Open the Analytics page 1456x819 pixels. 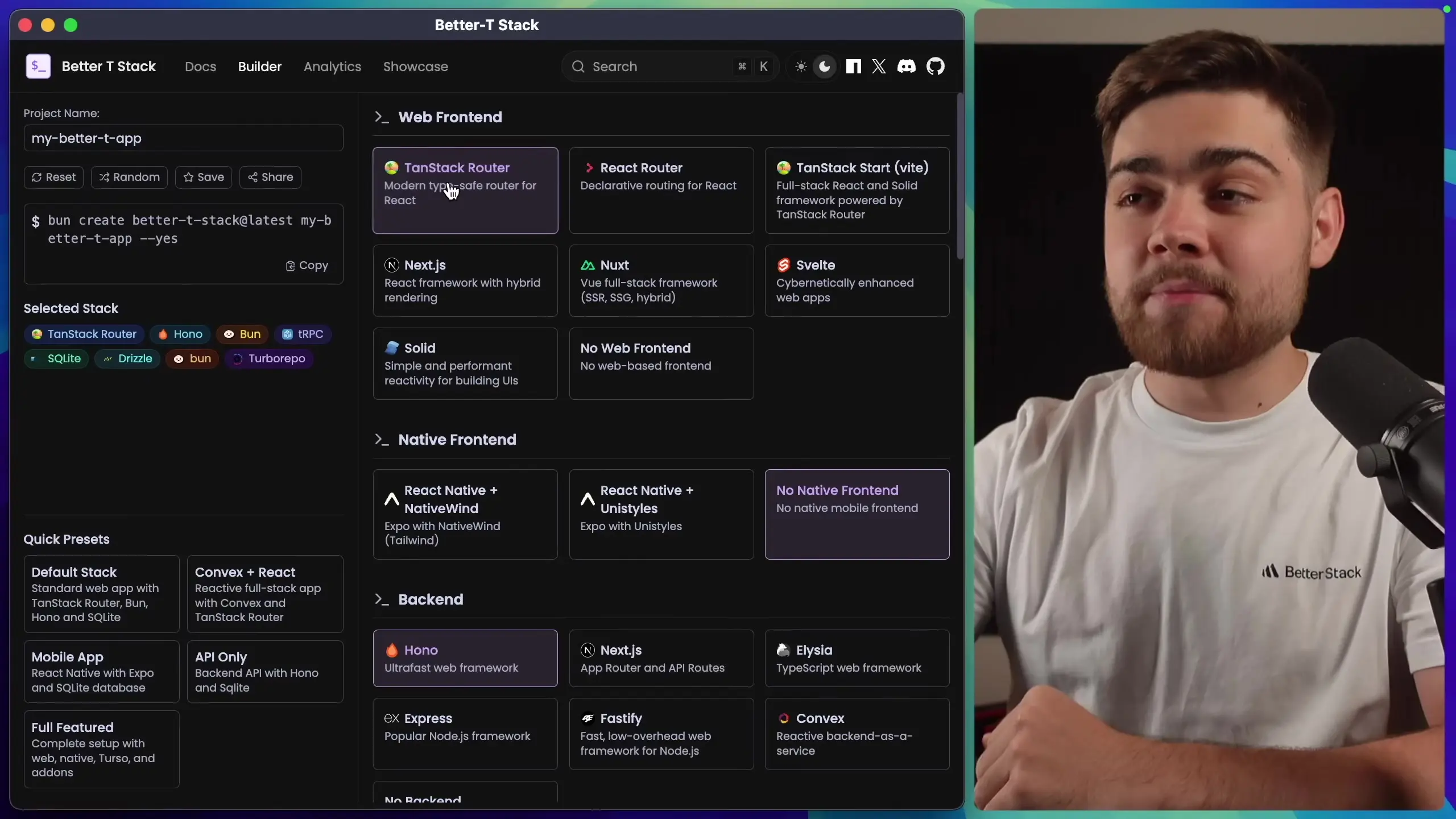click(333, 67)
